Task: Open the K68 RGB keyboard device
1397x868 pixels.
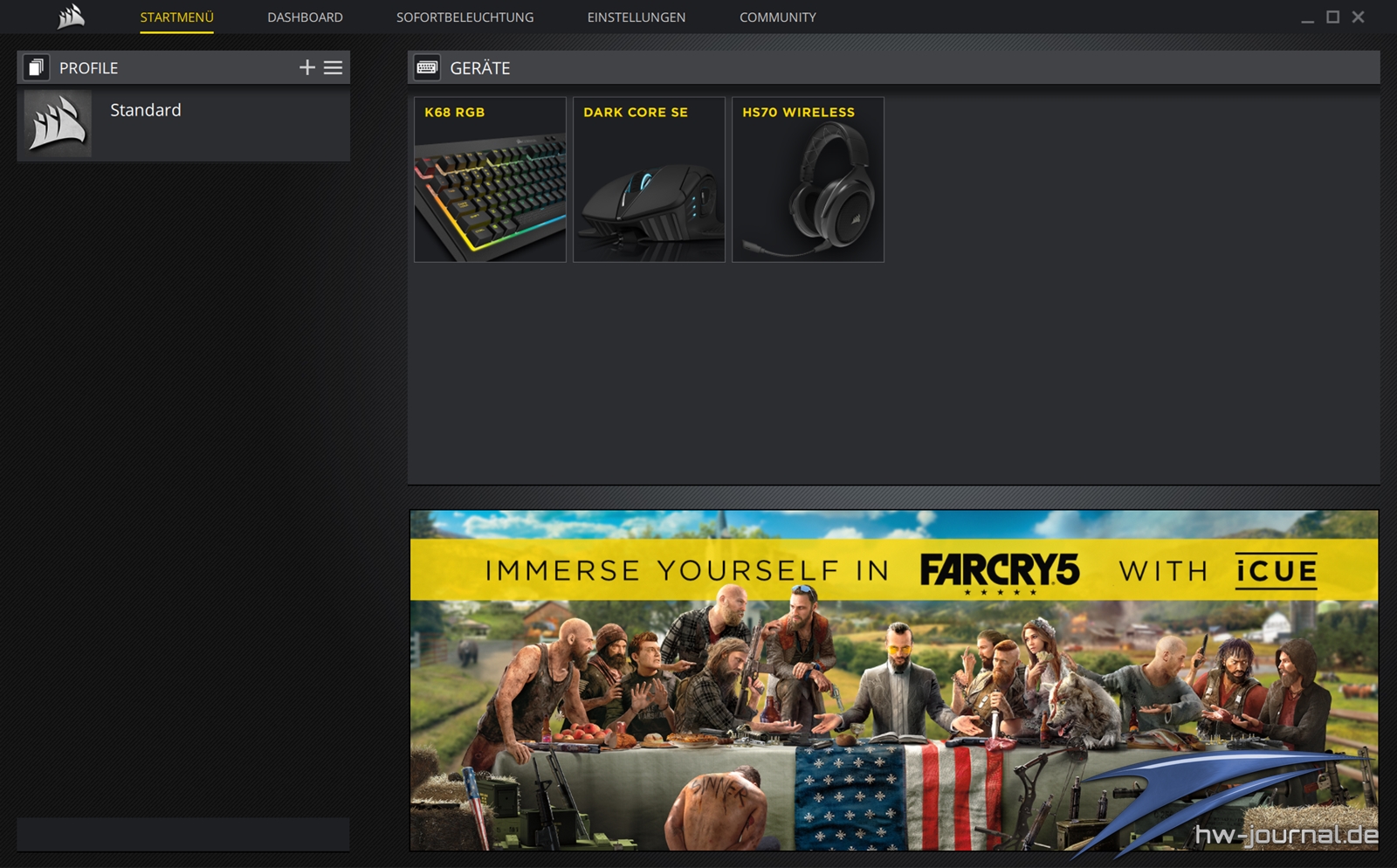Action: (490, 179)
